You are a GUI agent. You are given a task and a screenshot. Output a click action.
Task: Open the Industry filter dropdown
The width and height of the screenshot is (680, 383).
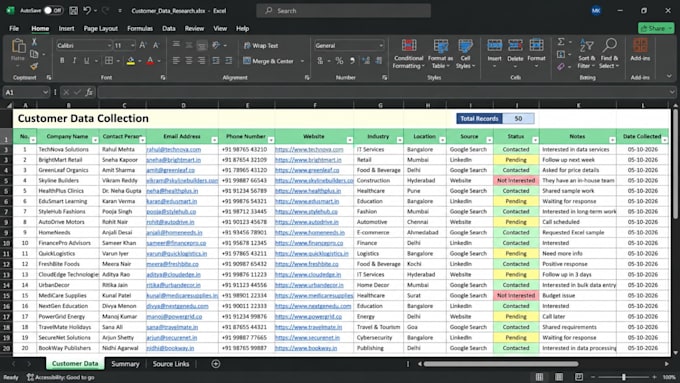tap(399, 140)
